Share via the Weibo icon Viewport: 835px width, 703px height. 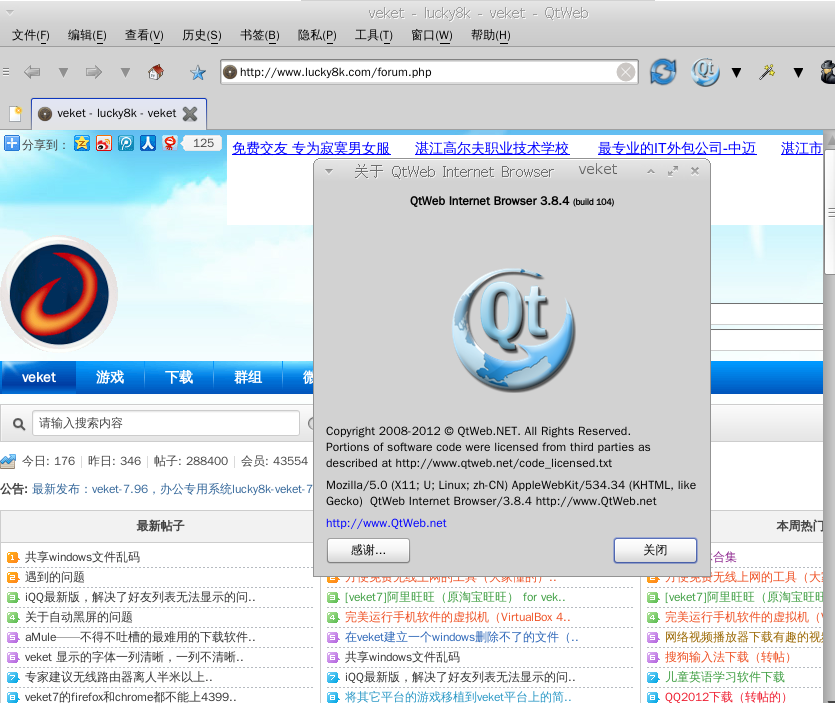(x=104, y=143)
